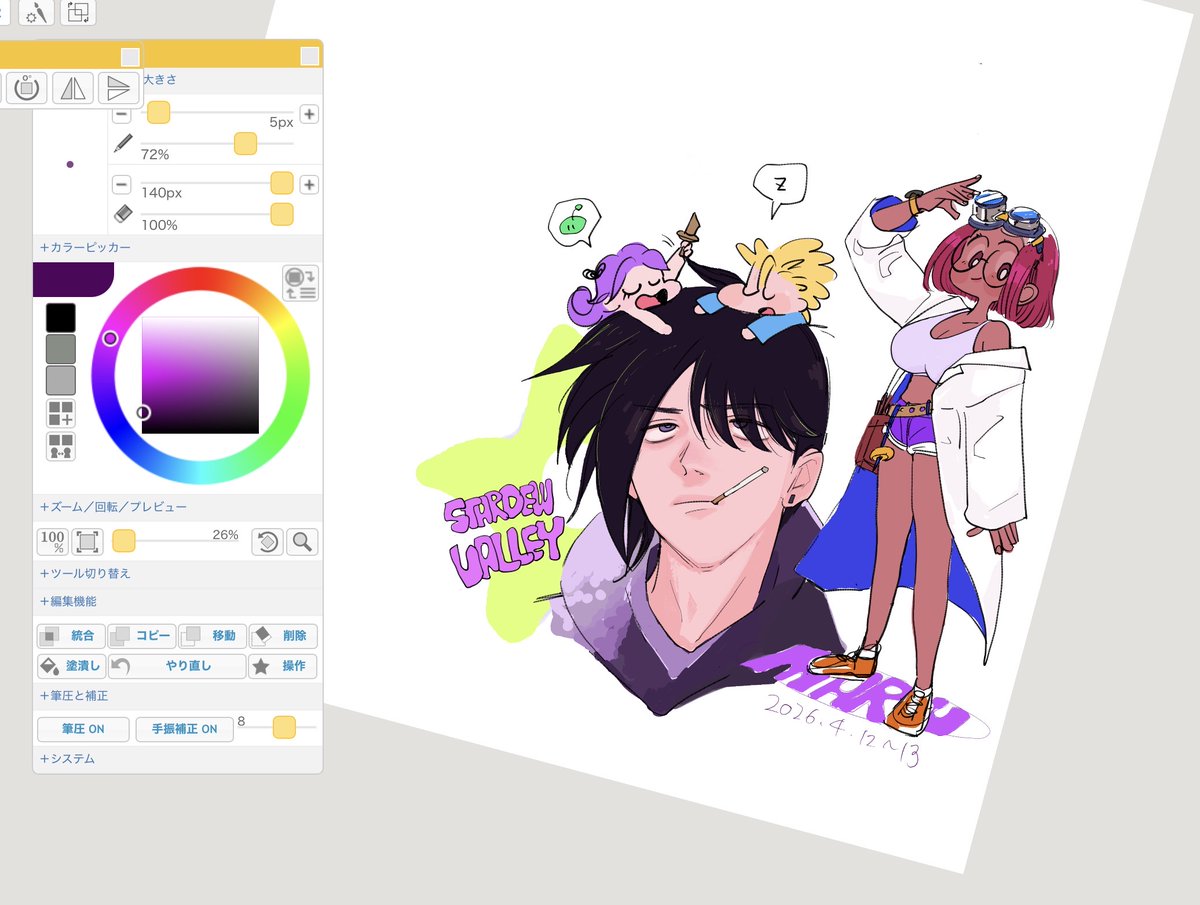Increase eraser size with plus button
This screenshot has height=905, width=1200.
(309, 184)
